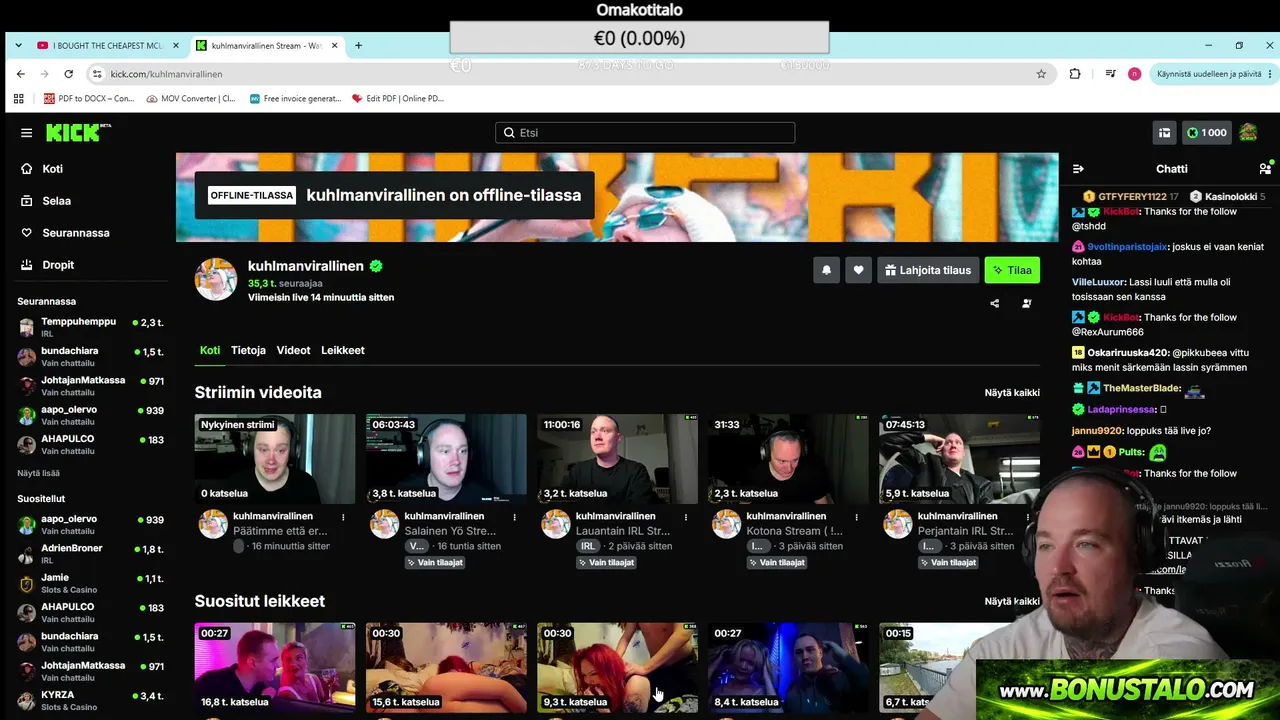Open the 1 000 points balance button

[x=1207, y=133]
